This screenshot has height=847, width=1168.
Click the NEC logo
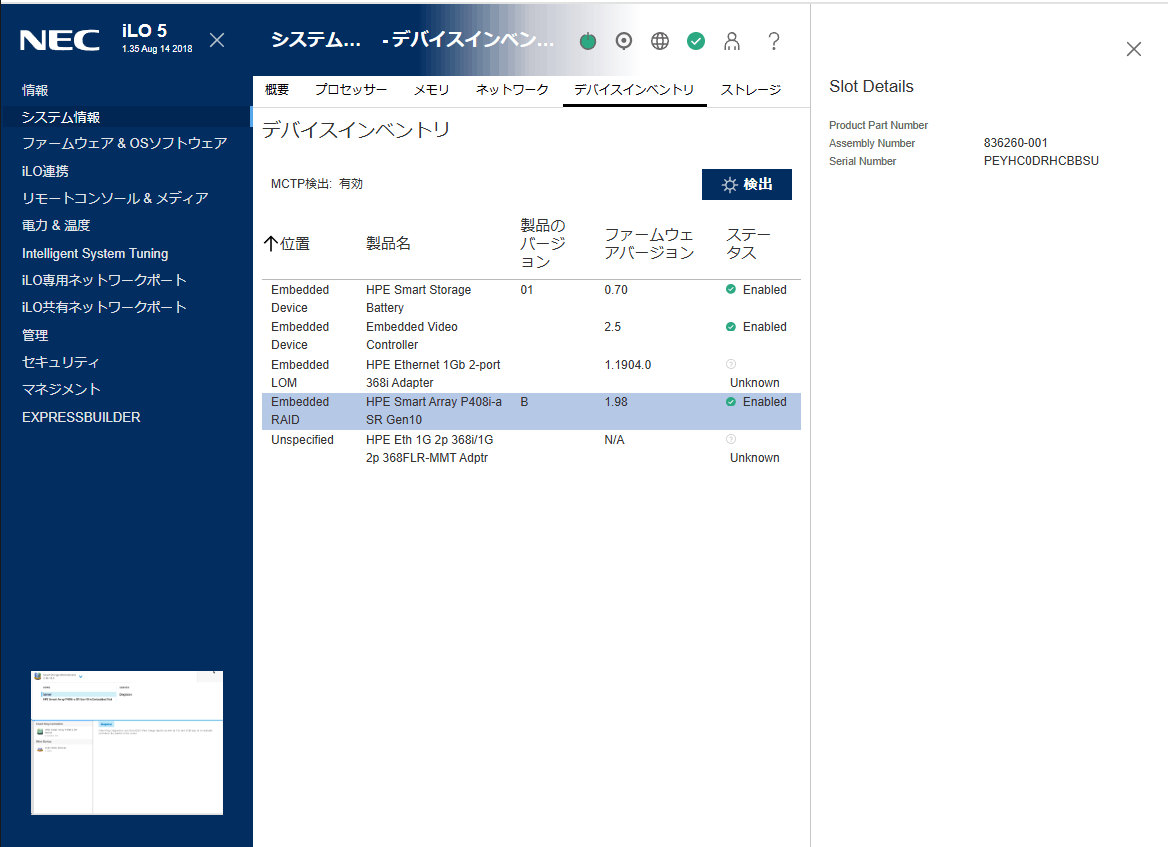[x=60, y=40]
